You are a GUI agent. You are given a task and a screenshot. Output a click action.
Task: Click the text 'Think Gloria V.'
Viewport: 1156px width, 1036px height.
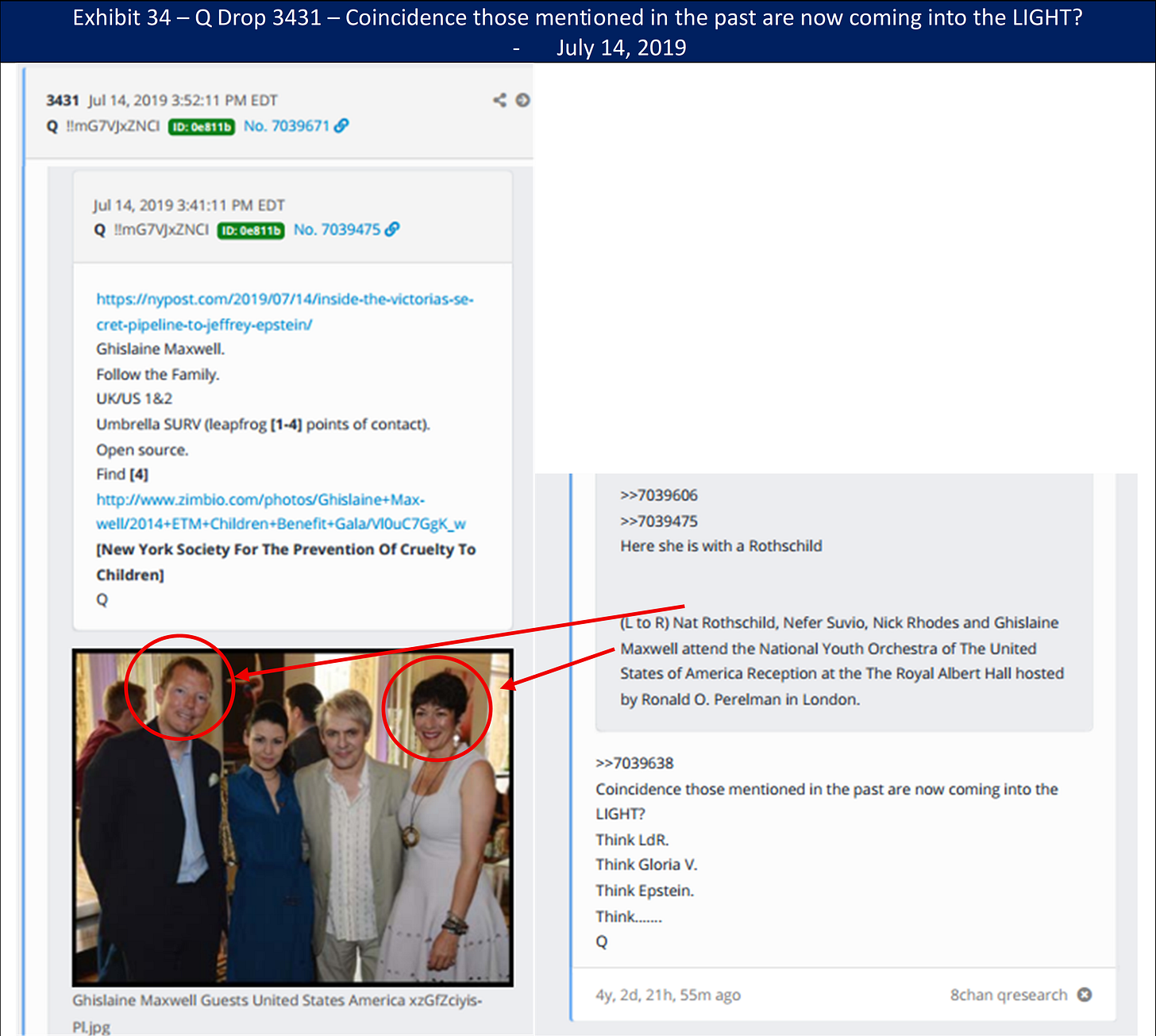click(x=646, y=865)
